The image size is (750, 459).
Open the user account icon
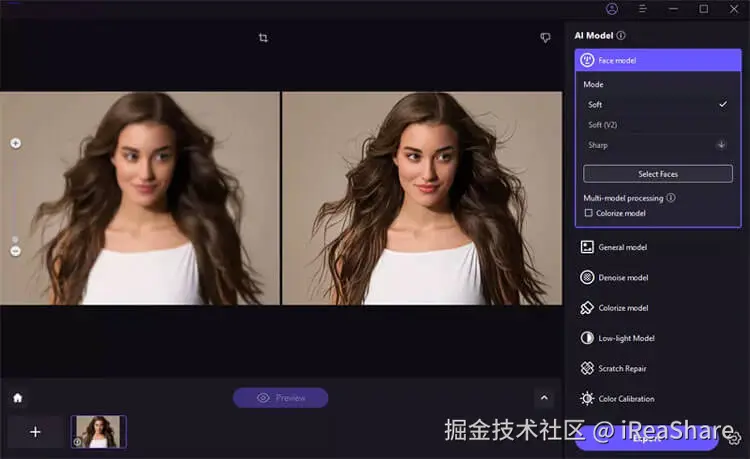(612, 9)
